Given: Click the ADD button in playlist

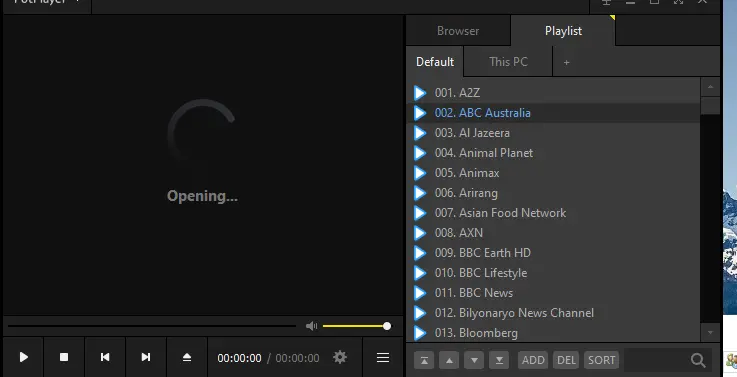Looking at the screenshot, I should (533, 361).
